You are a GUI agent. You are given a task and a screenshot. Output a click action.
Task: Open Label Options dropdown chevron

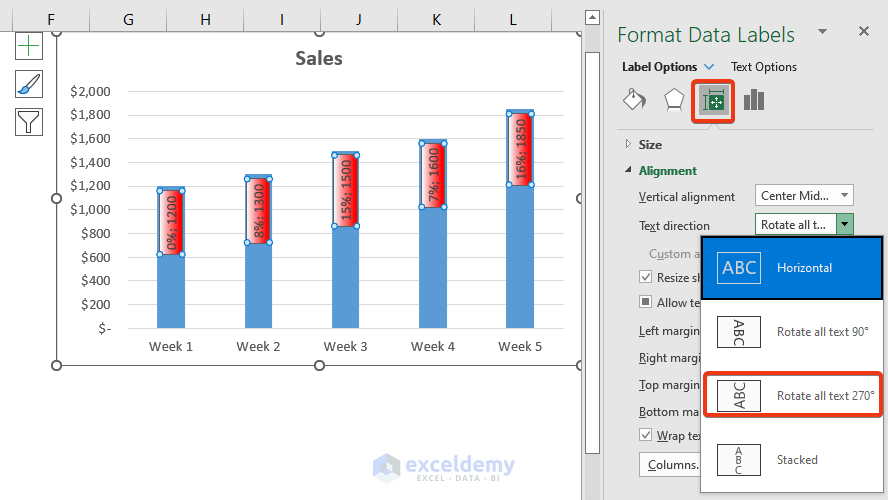pos(709,67)
